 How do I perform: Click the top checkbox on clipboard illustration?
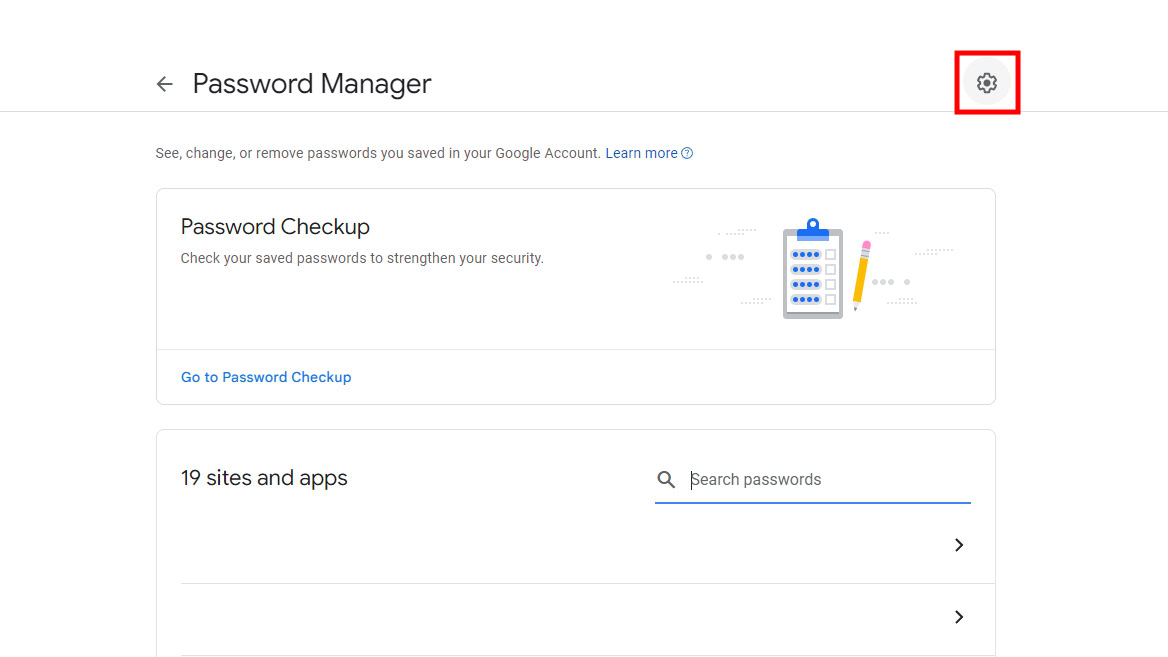(830, 255)
